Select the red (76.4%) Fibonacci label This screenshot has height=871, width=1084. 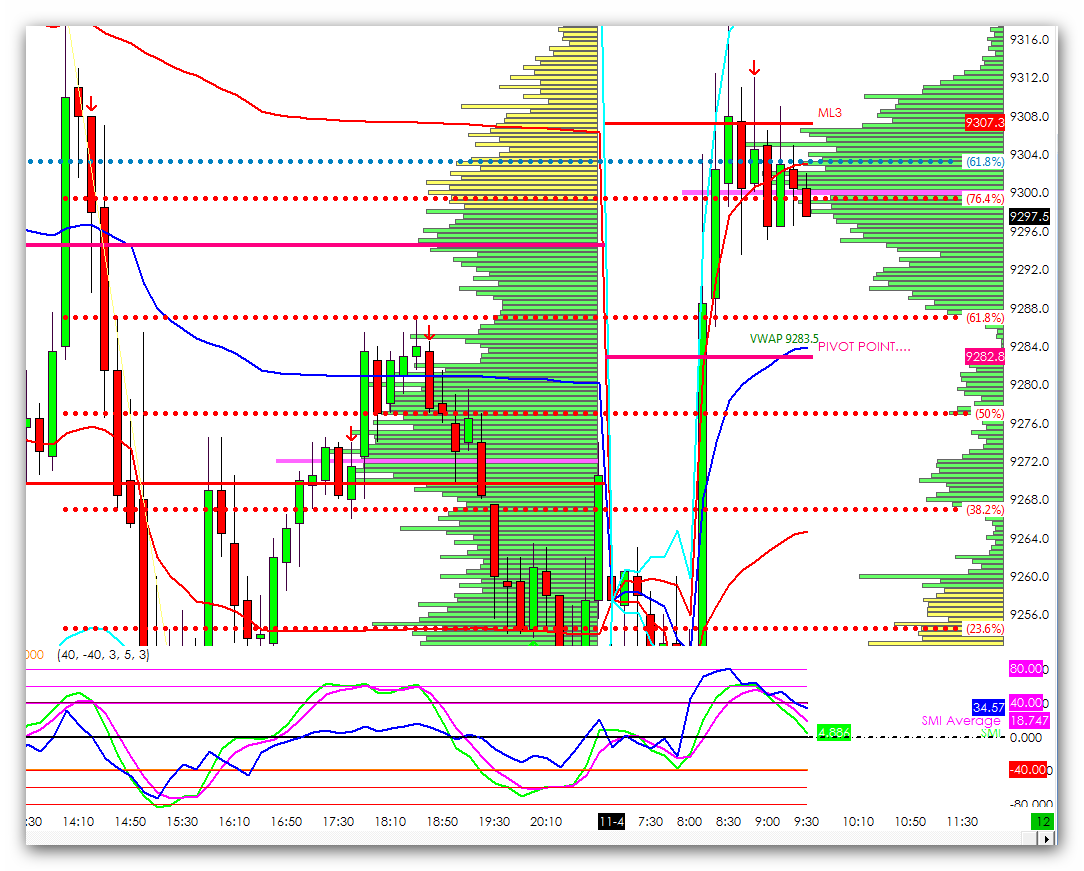click(x=984, y=199)
